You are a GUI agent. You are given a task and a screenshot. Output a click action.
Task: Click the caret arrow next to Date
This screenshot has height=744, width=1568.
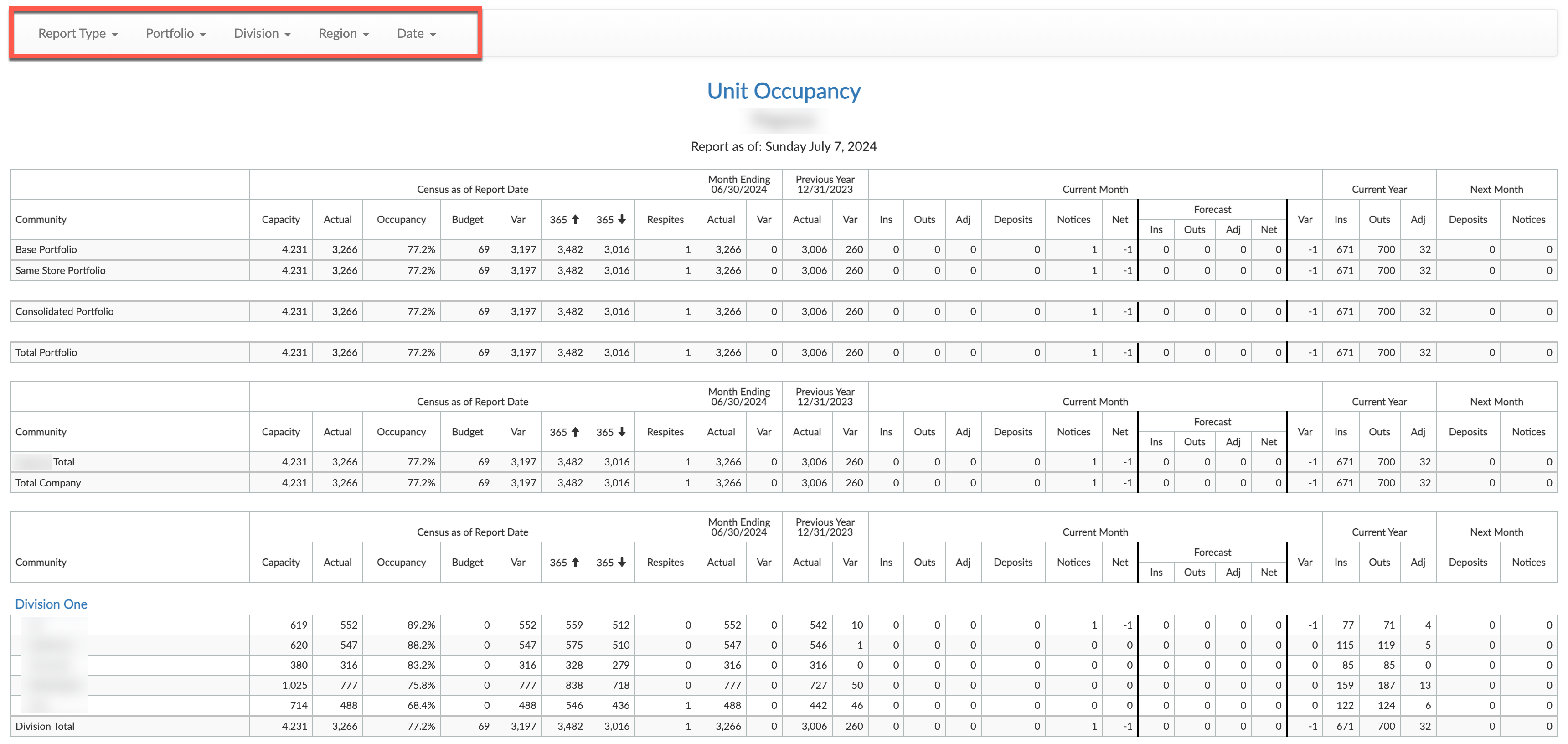tap(433, 35)
